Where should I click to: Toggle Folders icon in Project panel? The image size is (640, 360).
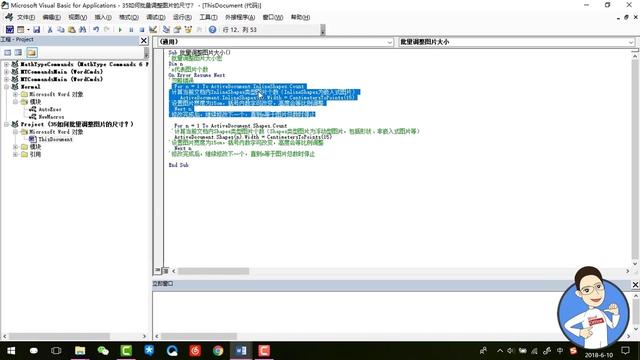click(x=31, y=52)
